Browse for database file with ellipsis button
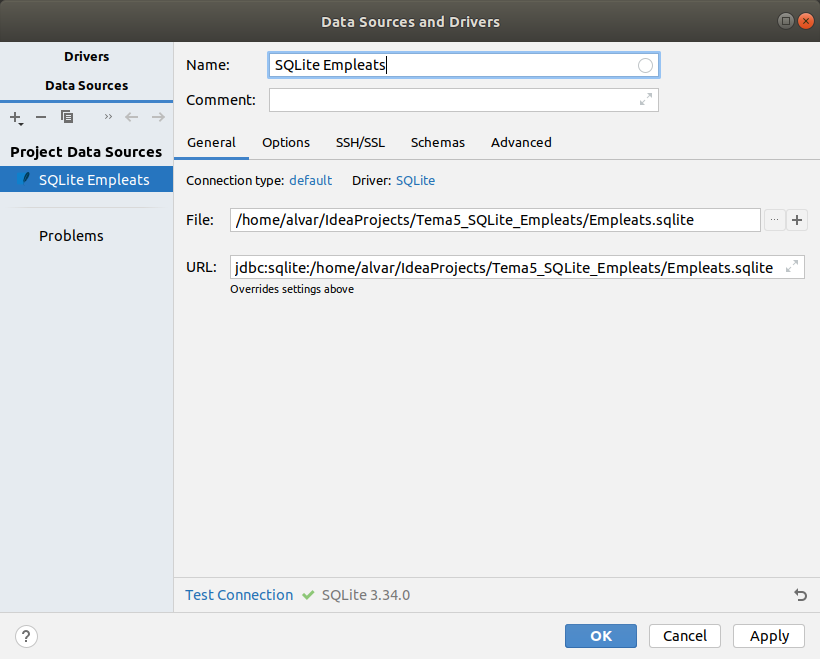 click(775, 220)
